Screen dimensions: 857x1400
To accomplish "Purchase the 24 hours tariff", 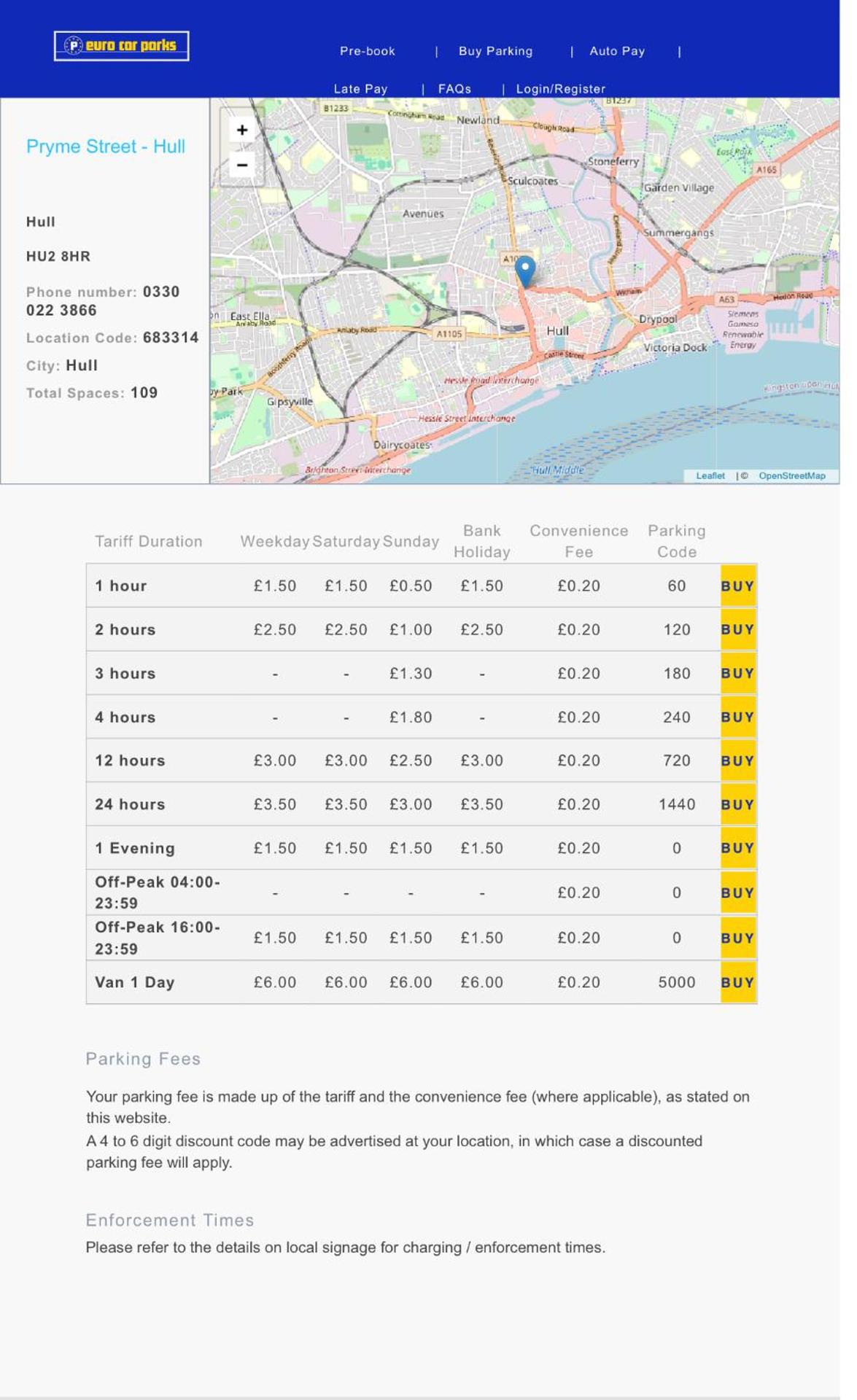I will pos(737,805).
